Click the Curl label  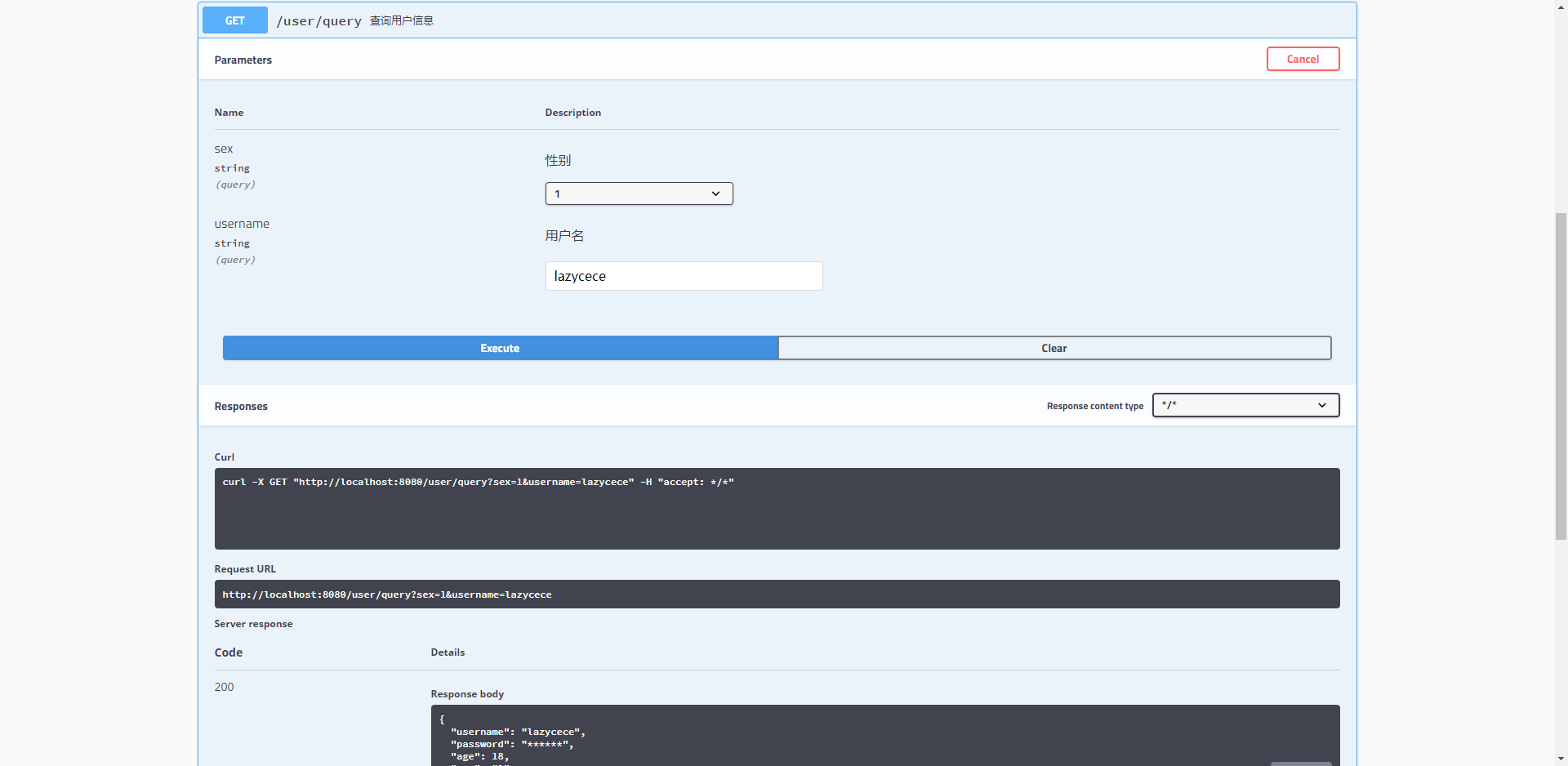[225, 457]
